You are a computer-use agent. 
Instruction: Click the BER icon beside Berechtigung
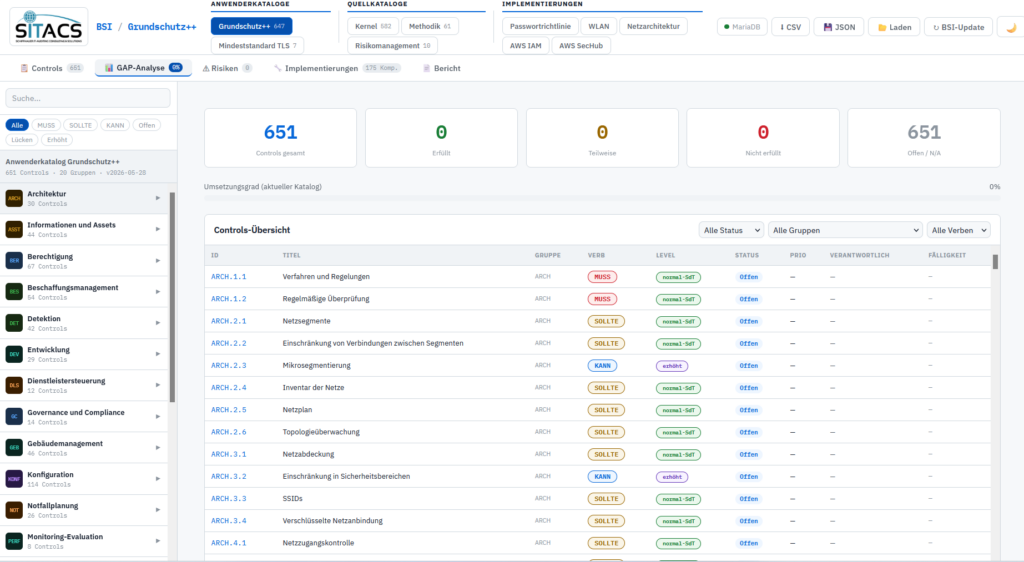(x=14, y=260)
